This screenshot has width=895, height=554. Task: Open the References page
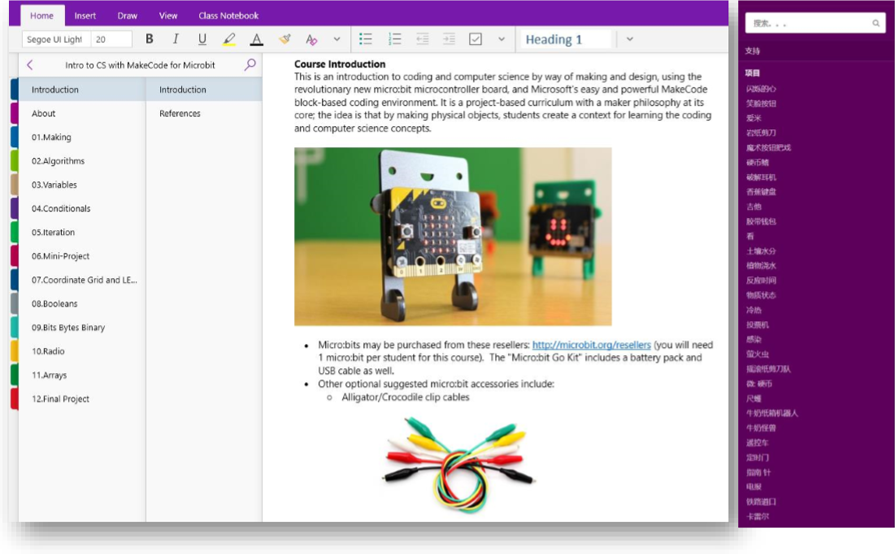click(x=204, y=114)
